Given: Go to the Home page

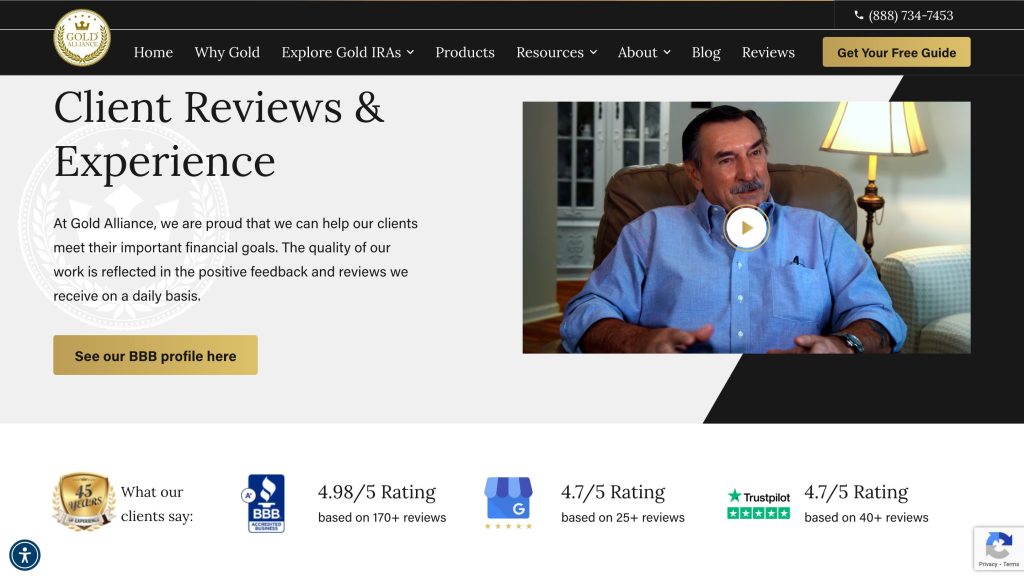Looking at the screenshot, I should (153, 52).
